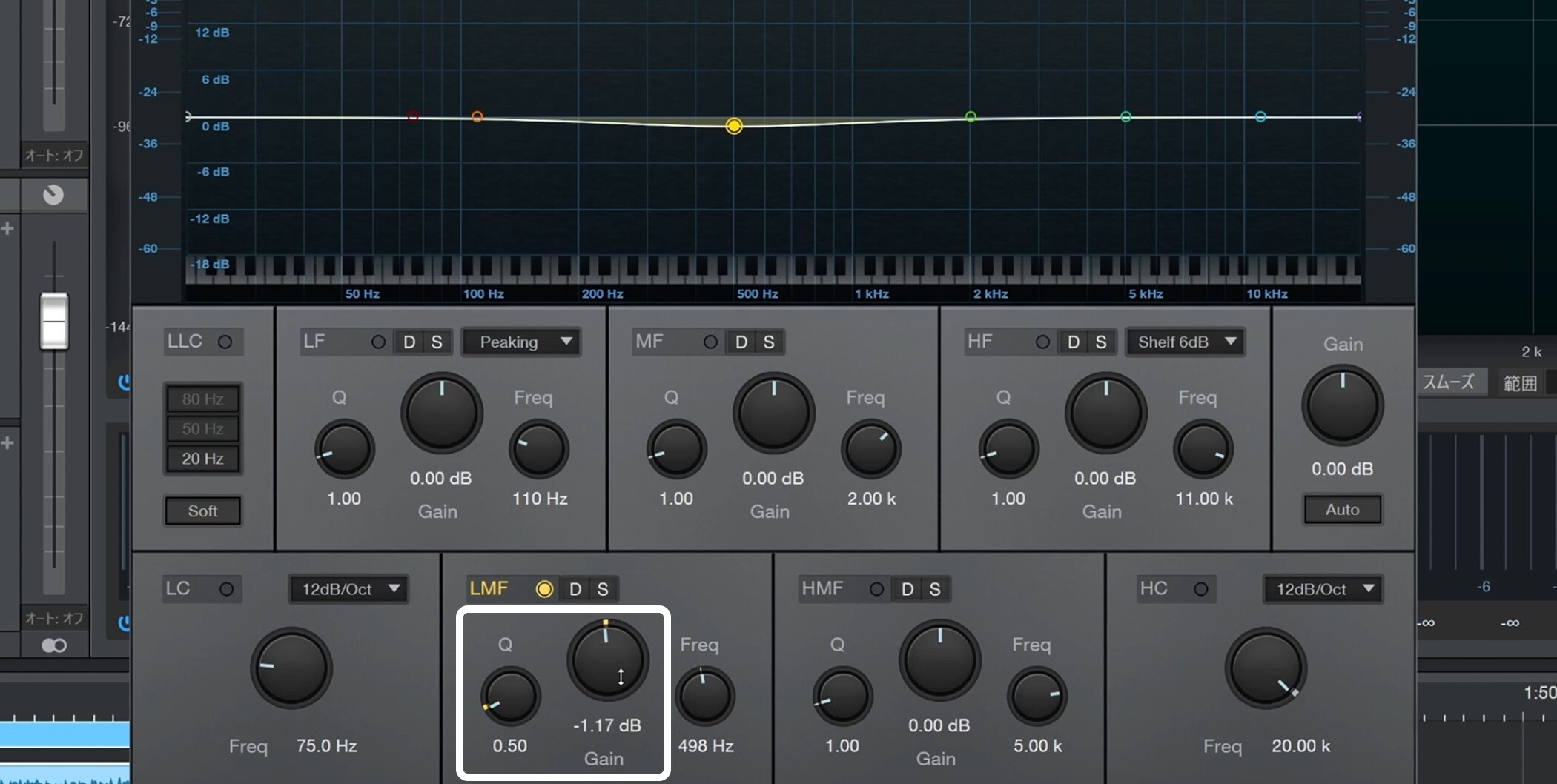The height and width of the screenshot is (784, 1557).
Task: Click the LF band D dynamic icon
Action: [x=409, y=342]
